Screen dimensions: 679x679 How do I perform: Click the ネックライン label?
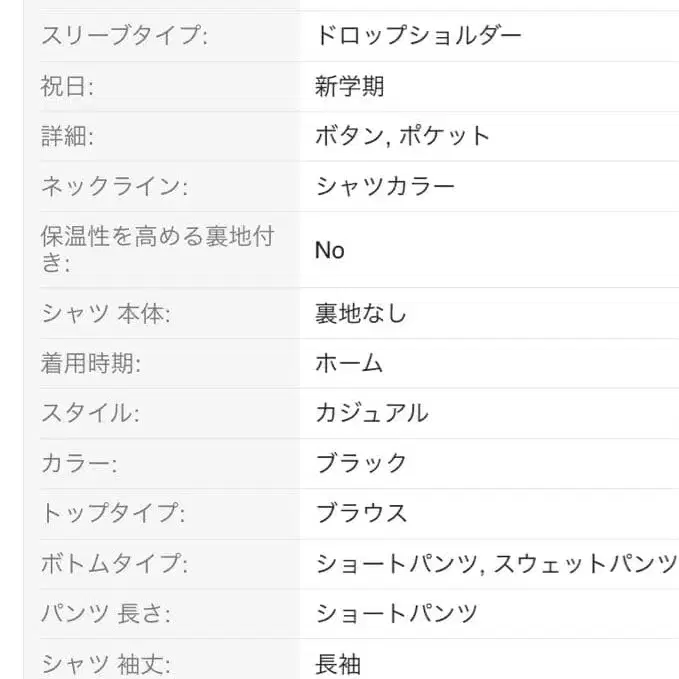[114, 187]
